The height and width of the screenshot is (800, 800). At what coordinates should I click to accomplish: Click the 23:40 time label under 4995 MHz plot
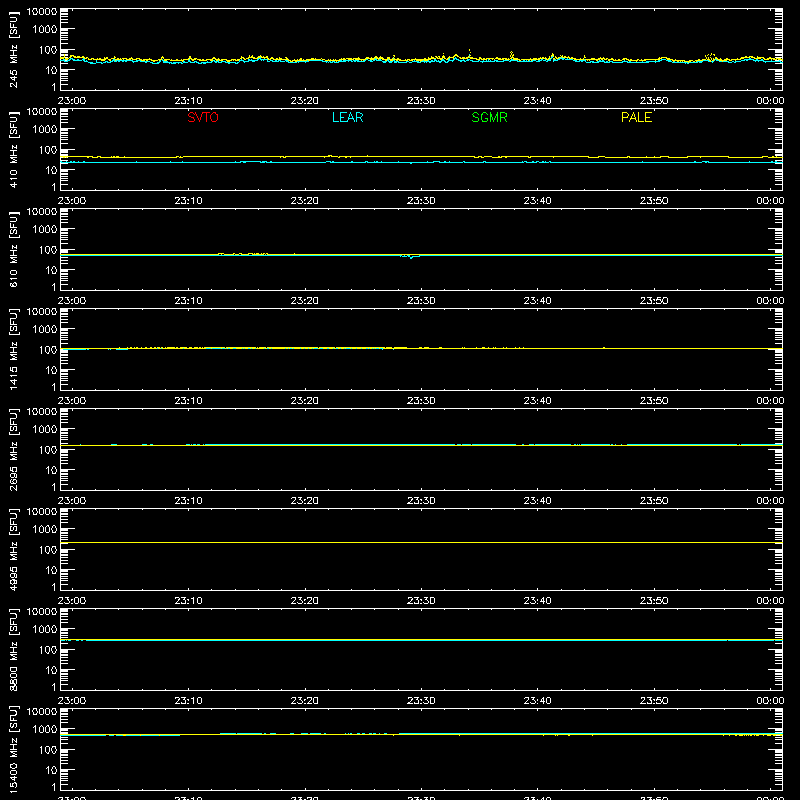click(537, 601)
